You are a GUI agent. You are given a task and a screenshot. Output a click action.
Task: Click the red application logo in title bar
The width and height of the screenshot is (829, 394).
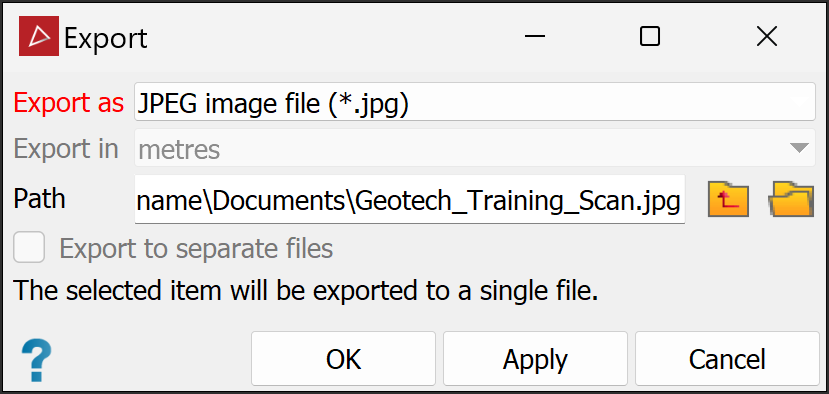(x=39, y=36)
